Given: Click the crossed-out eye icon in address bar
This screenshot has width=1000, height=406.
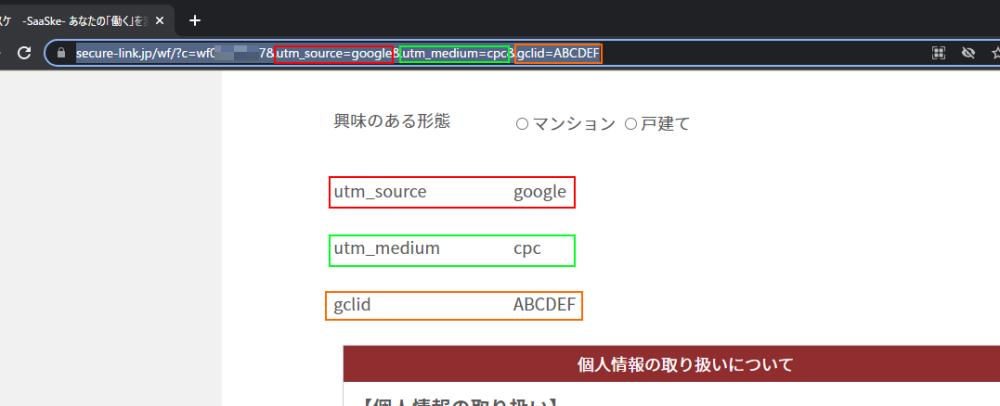Looking at the screenshot, I should coord(968,52).
